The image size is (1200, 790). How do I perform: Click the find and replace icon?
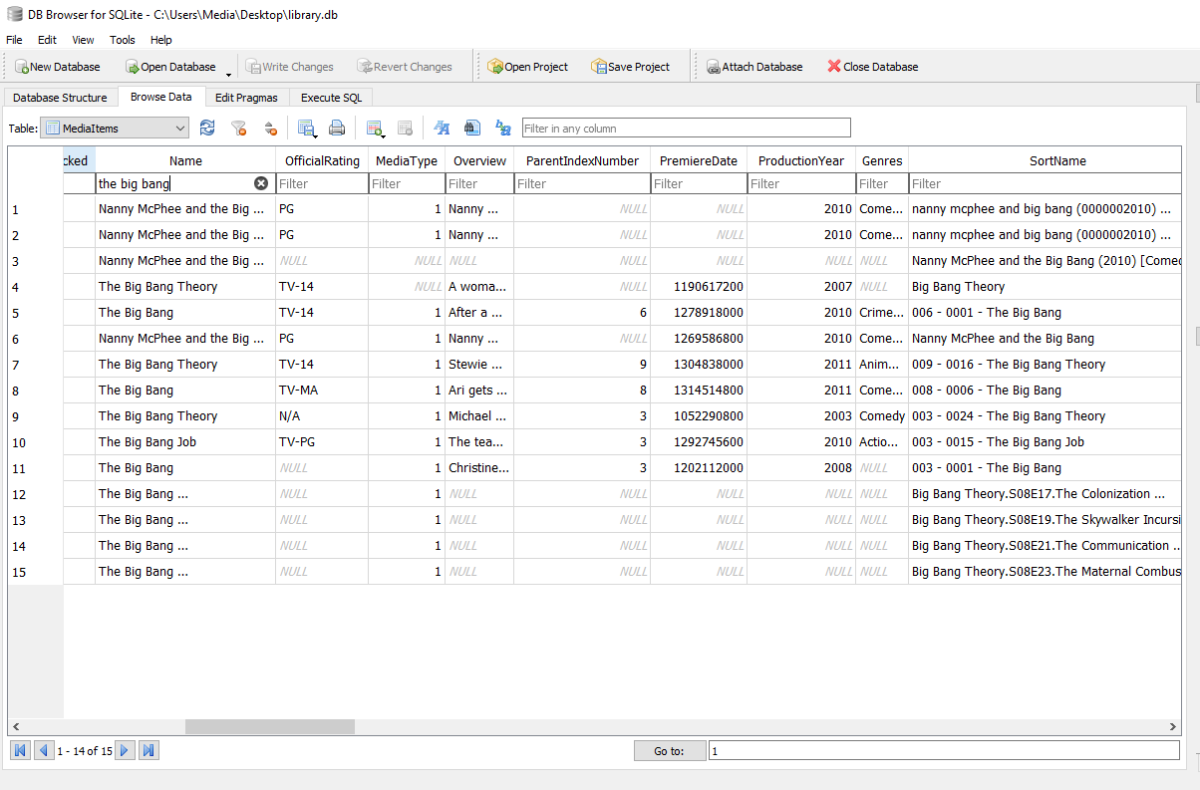pyautogui.click(x=503, y=128)
